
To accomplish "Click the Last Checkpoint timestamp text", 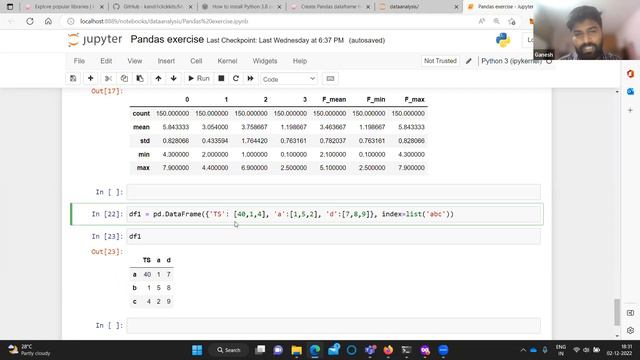I will coord(275,40).
